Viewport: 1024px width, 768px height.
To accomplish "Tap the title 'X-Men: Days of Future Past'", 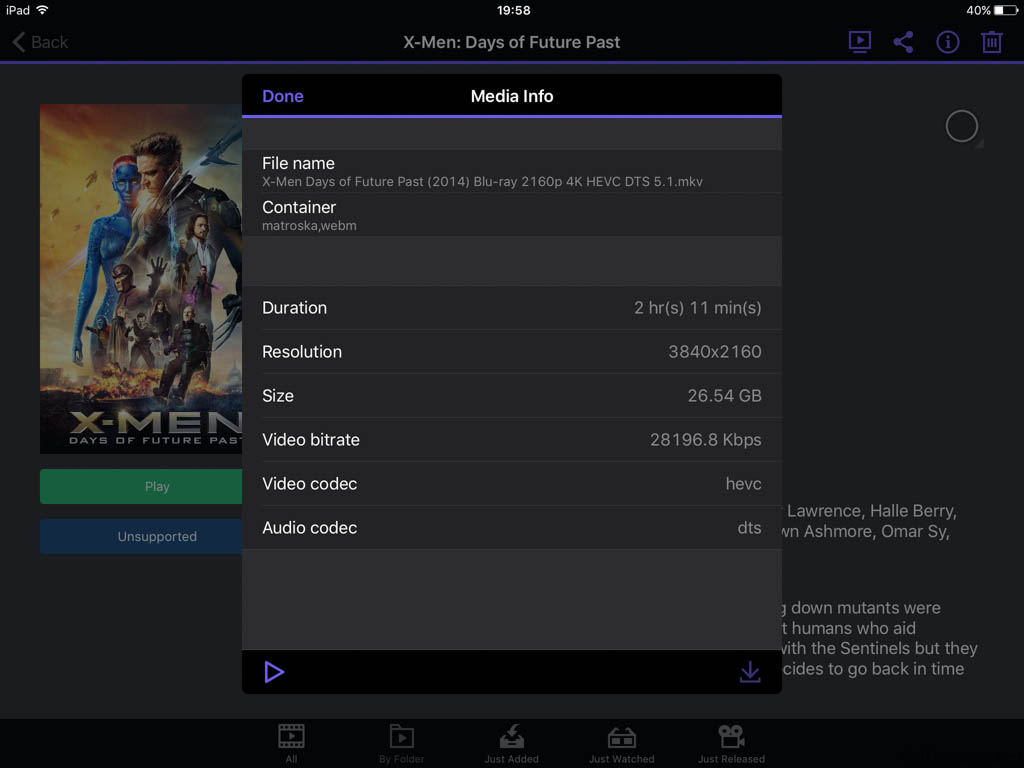I will 511,42.
